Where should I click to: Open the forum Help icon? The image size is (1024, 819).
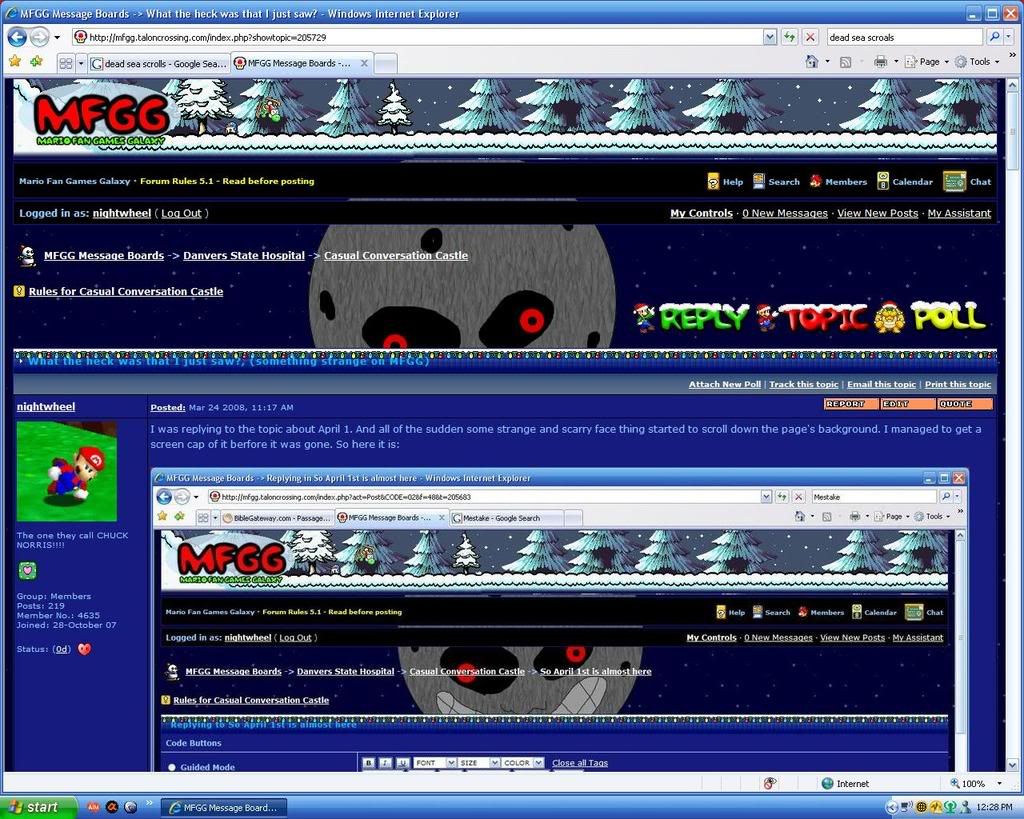pyautogui.click(x=715, y=182)
